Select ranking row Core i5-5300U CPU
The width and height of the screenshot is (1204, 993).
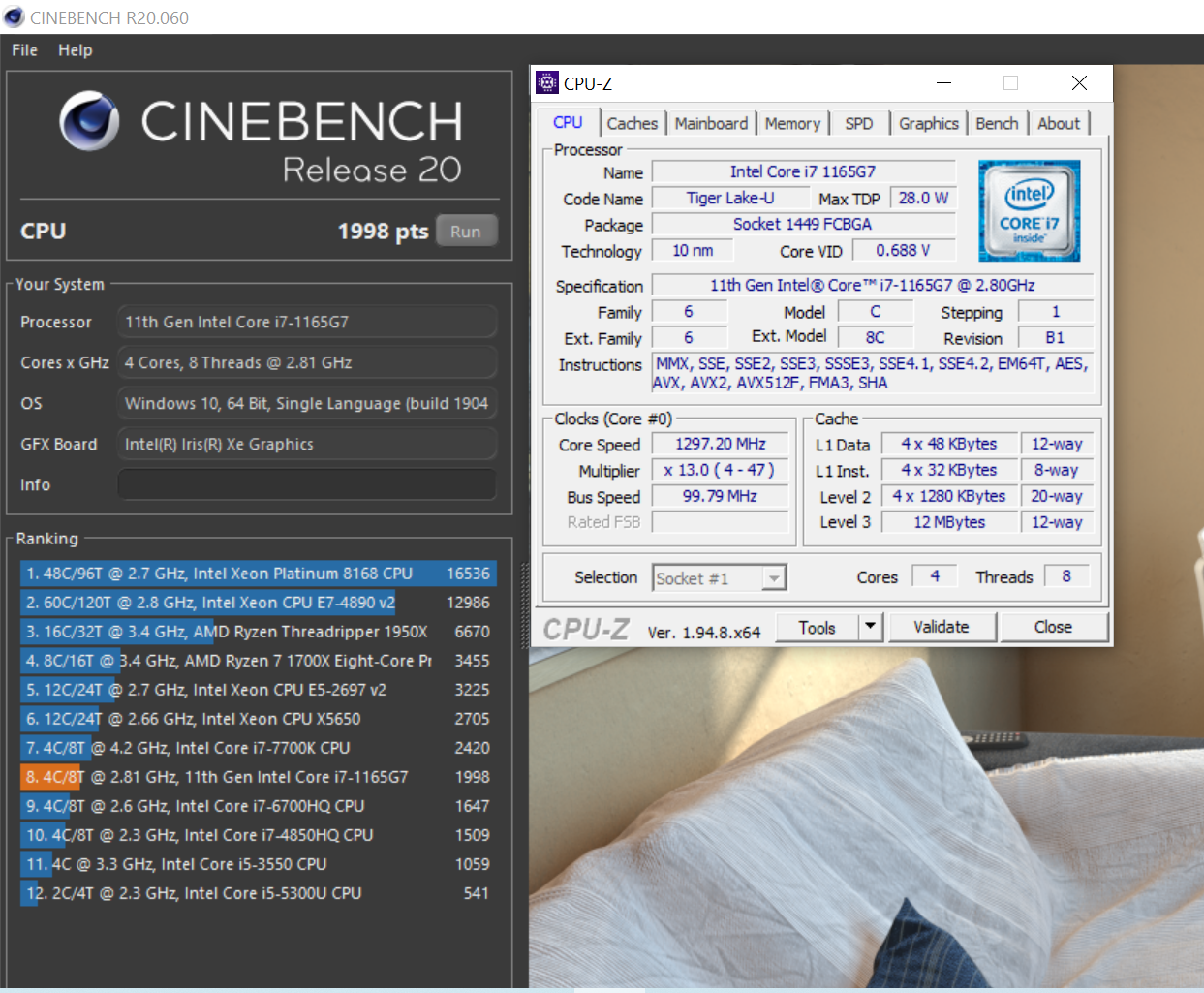pos(259,893)
